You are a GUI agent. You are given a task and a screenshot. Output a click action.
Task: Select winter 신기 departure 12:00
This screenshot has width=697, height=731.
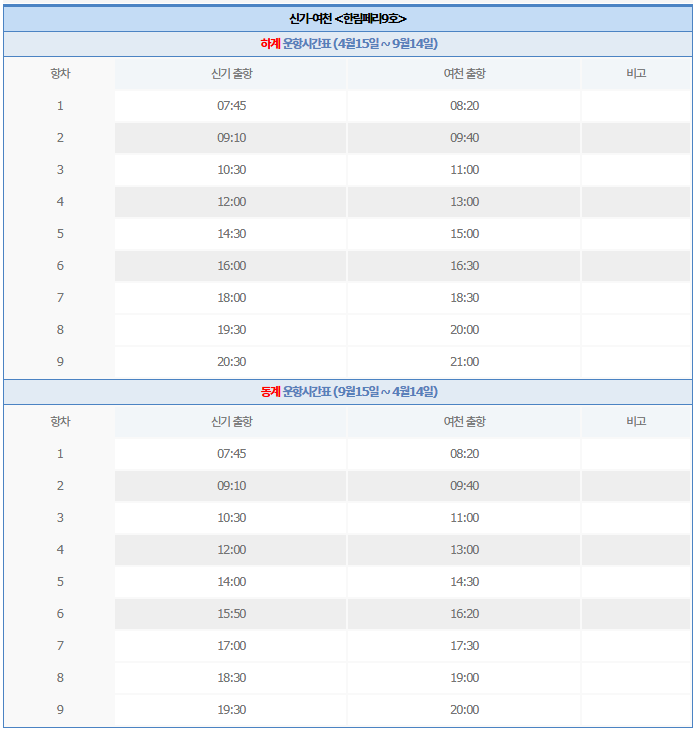coord(232,550)
